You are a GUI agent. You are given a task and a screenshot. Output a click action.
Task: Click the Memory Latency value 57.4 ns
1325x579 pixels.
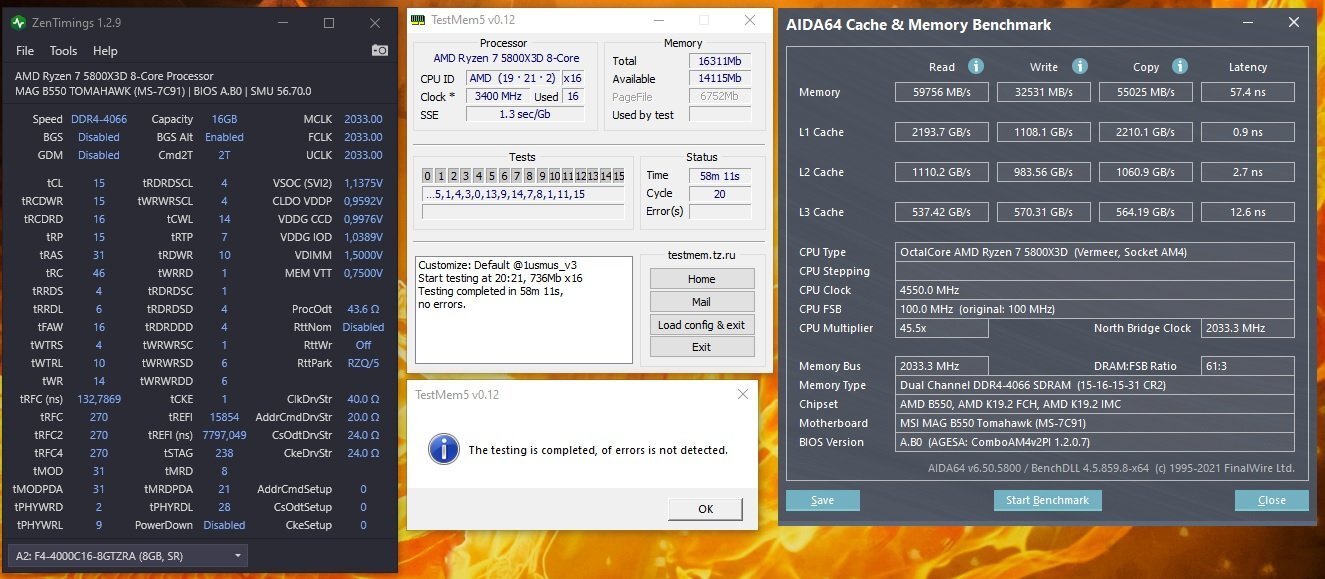[1248, 92]
